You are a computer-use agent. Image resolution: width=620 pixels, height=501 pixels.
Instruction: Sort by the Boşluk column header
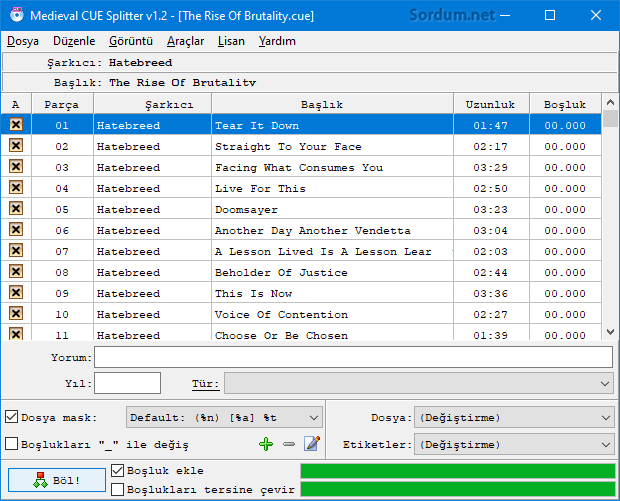(565, 104)
